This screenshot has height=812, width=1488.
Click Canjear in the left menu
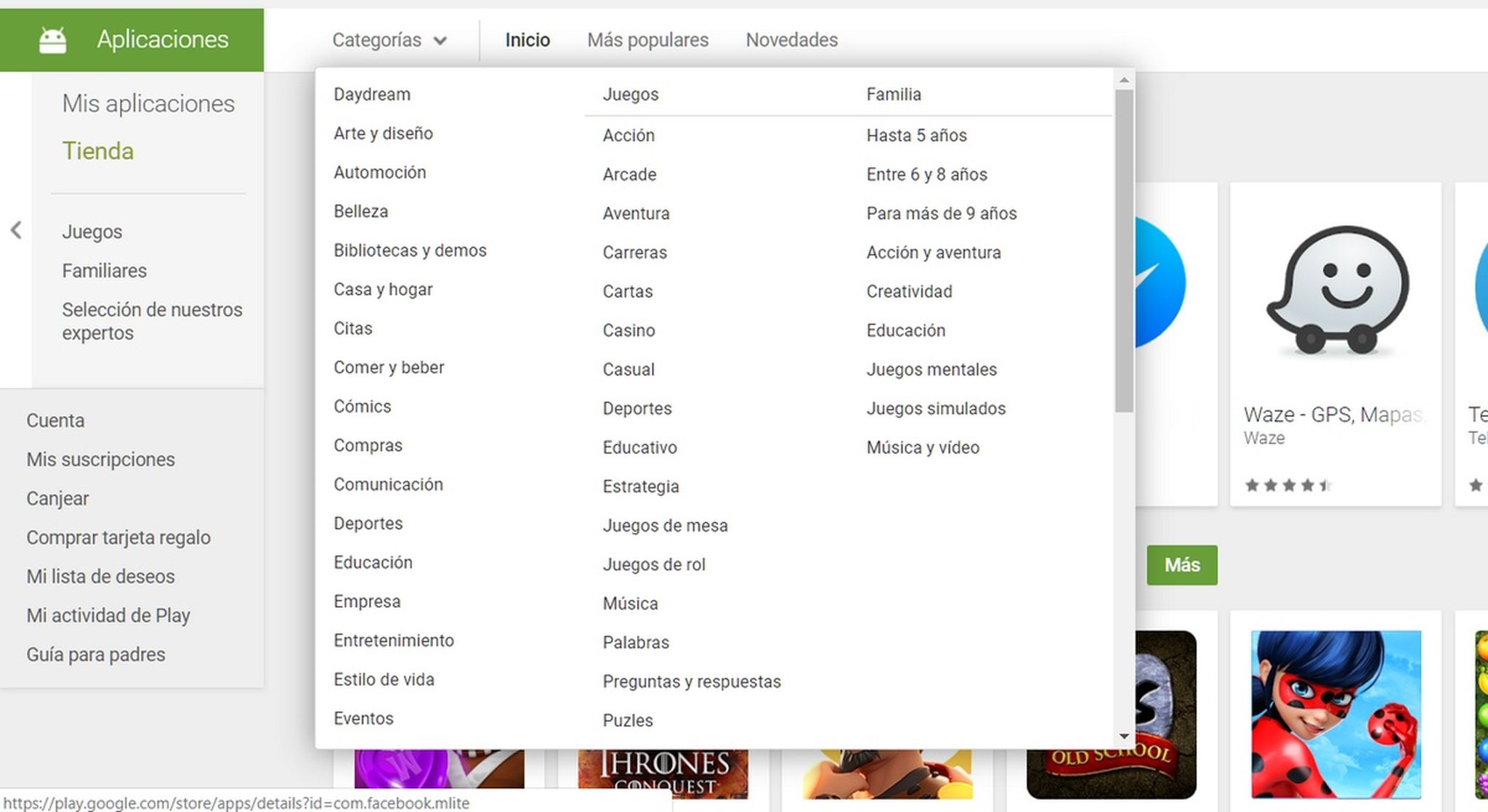pos(58,498)
